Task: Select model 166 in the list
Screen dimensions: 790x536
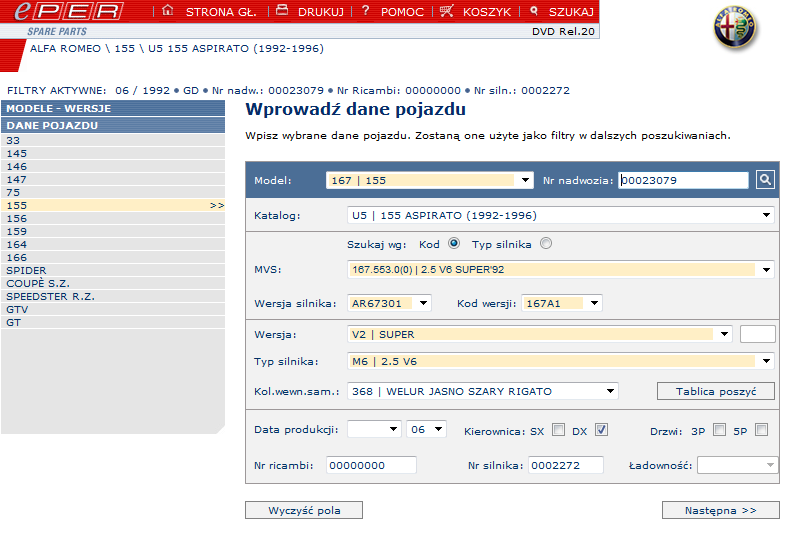Action: point(113,257)
